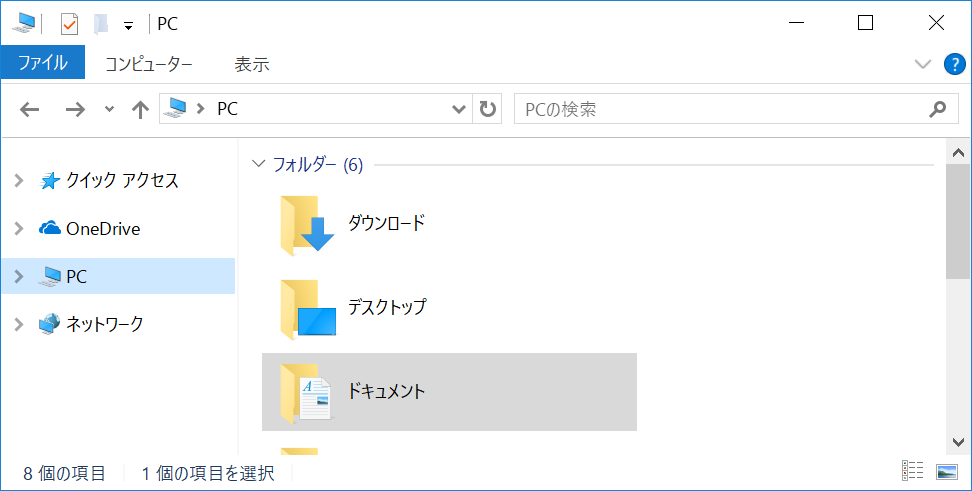
Task: Select the ダウンロード folder icon
Action: pos(307,225)
